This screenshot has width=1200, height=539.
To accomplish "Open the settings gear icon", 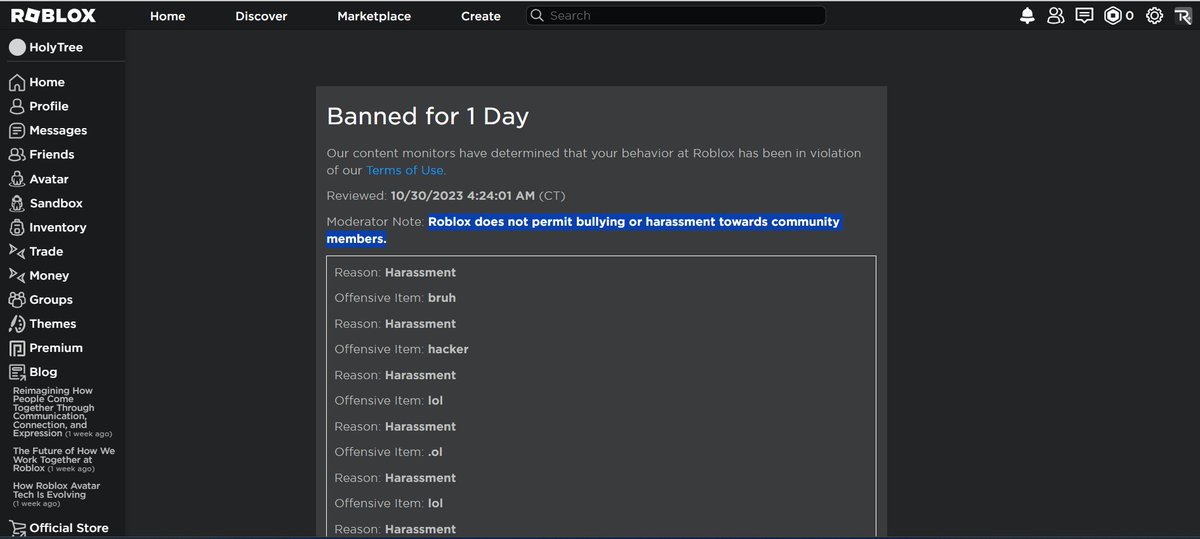I will tap(1154, 15).
